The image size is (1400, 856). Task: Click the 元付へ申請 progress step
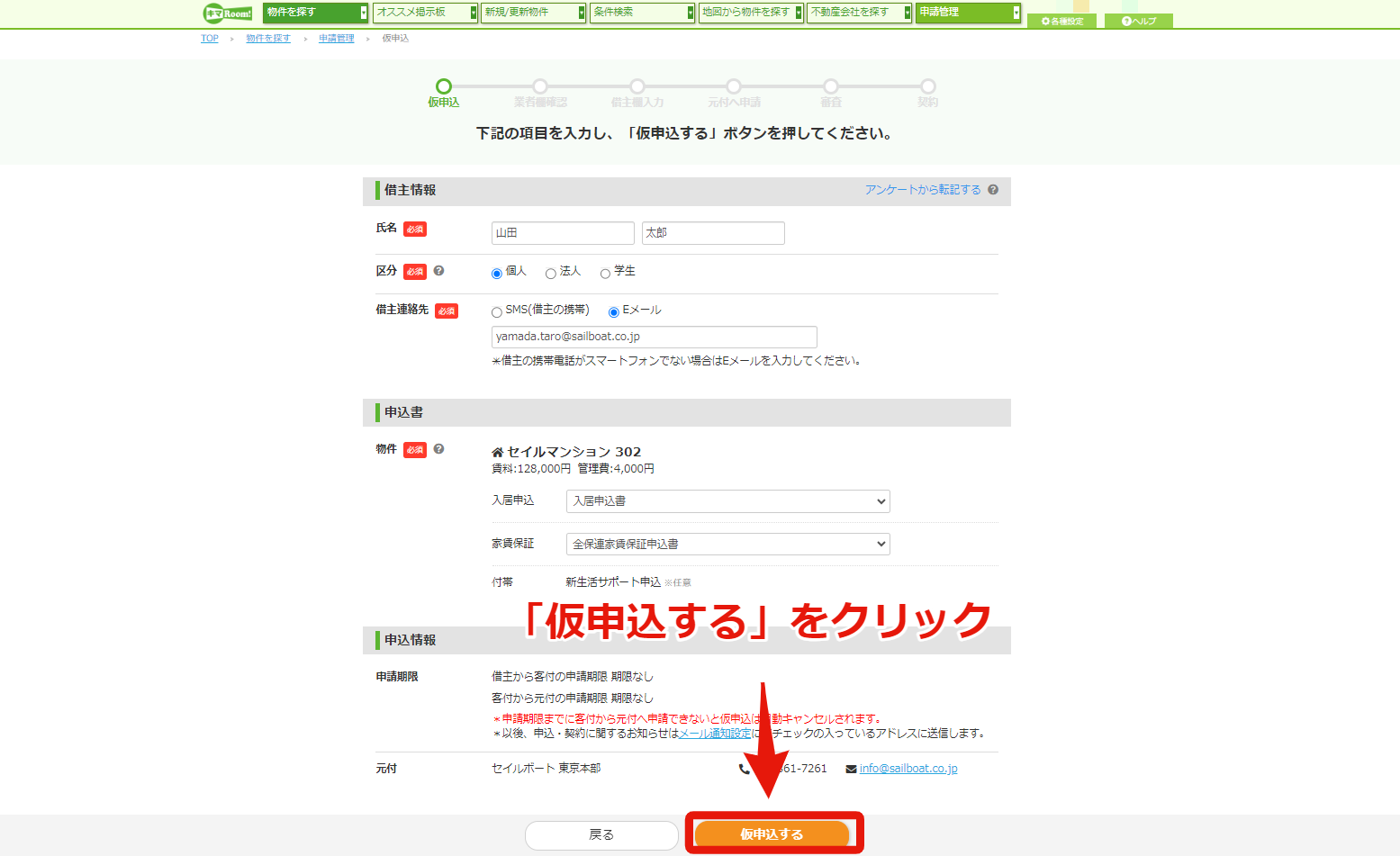tap(734, 93)
